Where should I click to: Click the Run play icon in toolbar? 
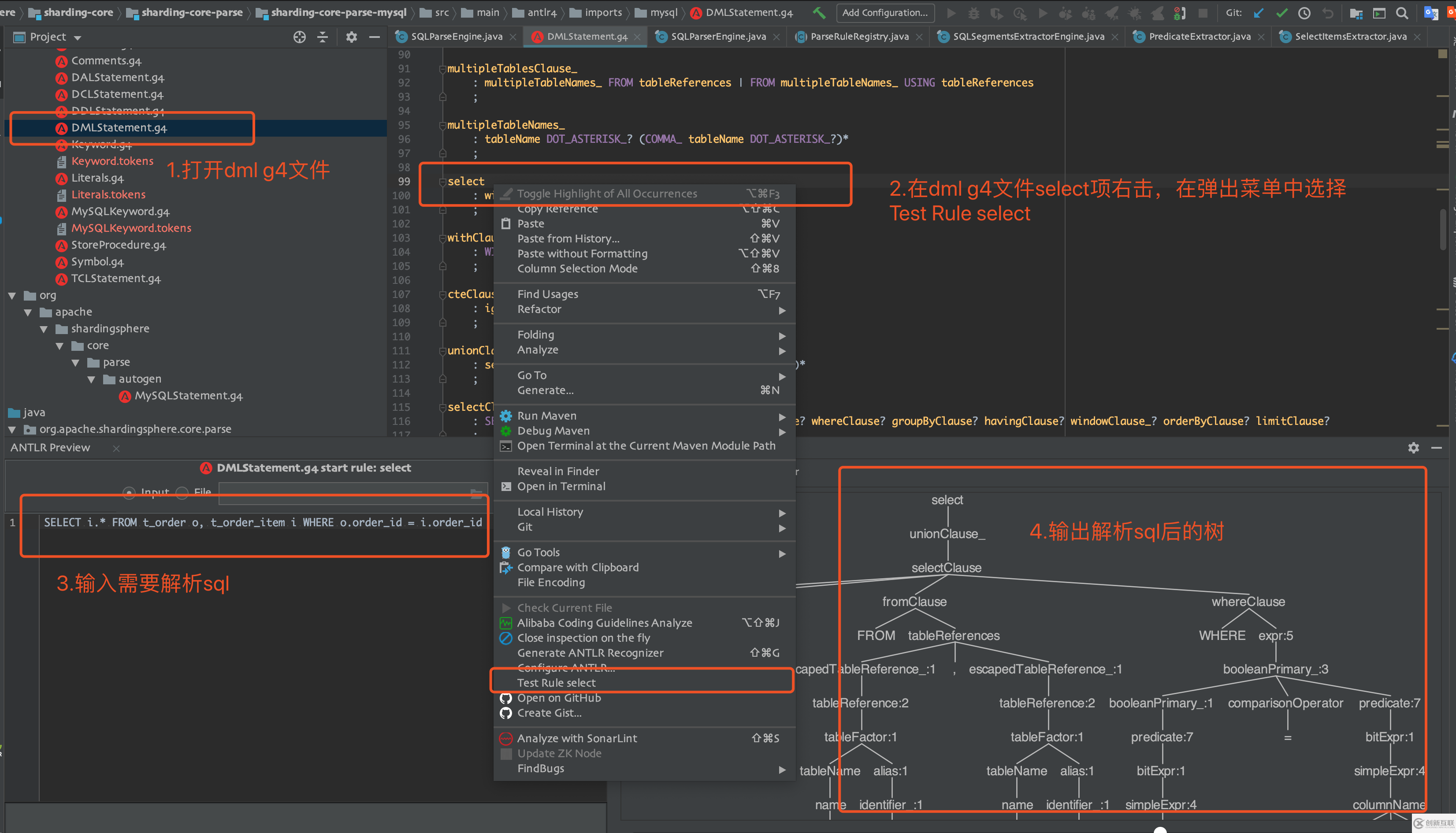point(951,13)
